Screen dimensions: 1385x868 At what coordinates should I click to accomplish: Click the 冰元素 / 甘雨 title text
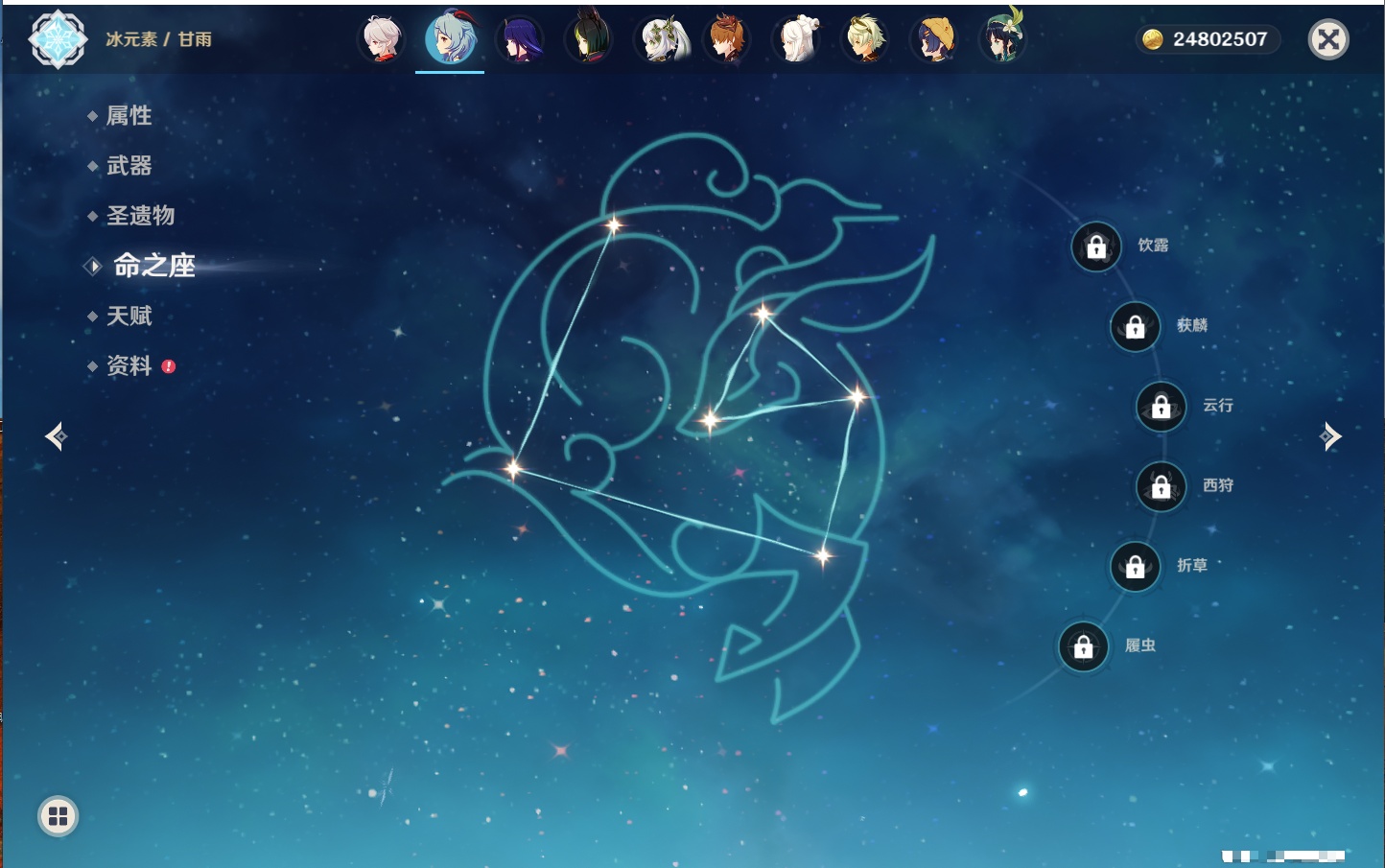(x=158, y=39)
